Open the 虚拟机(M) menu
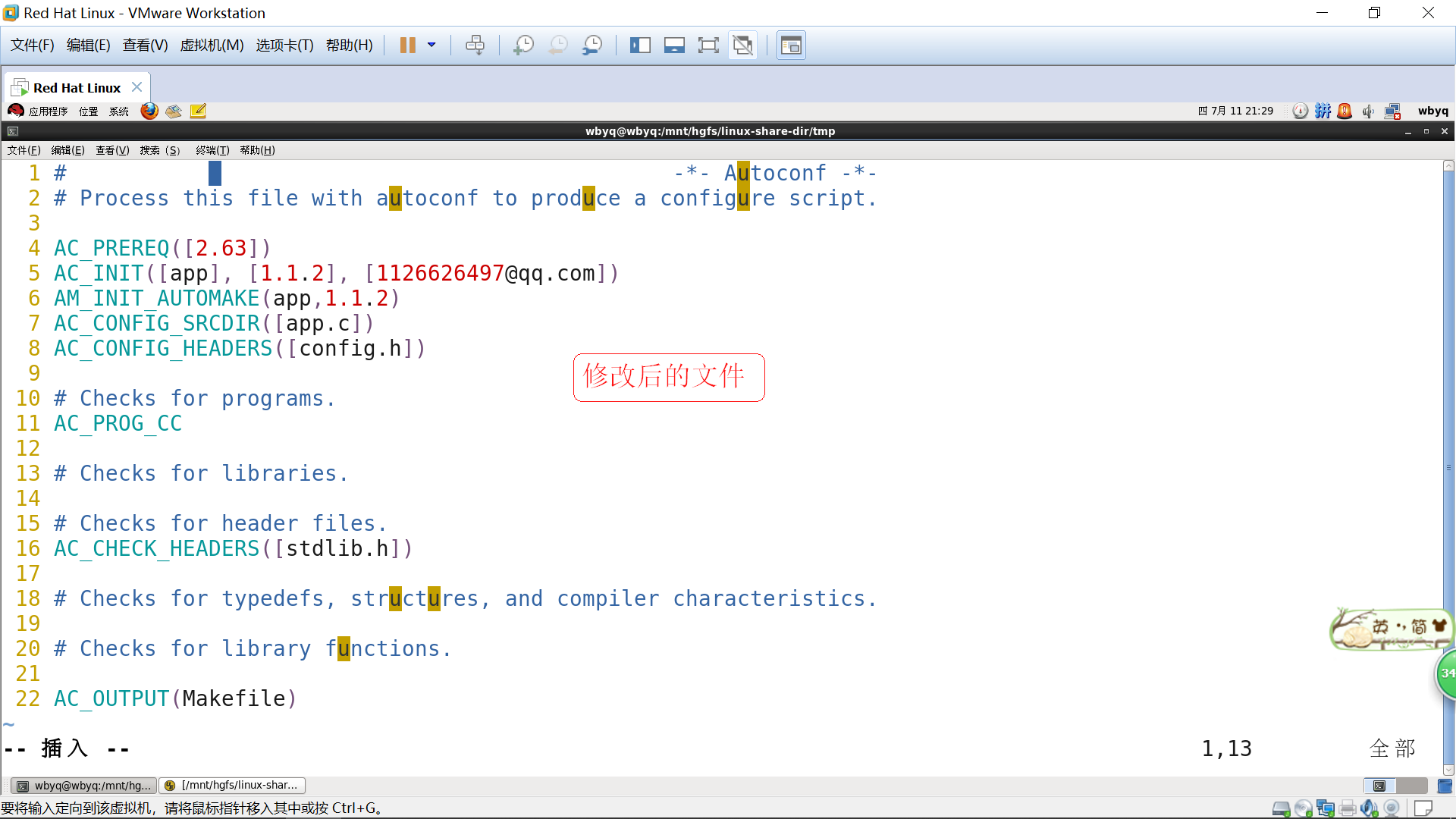The image size is (1456, 819). [x=212, y=45]
